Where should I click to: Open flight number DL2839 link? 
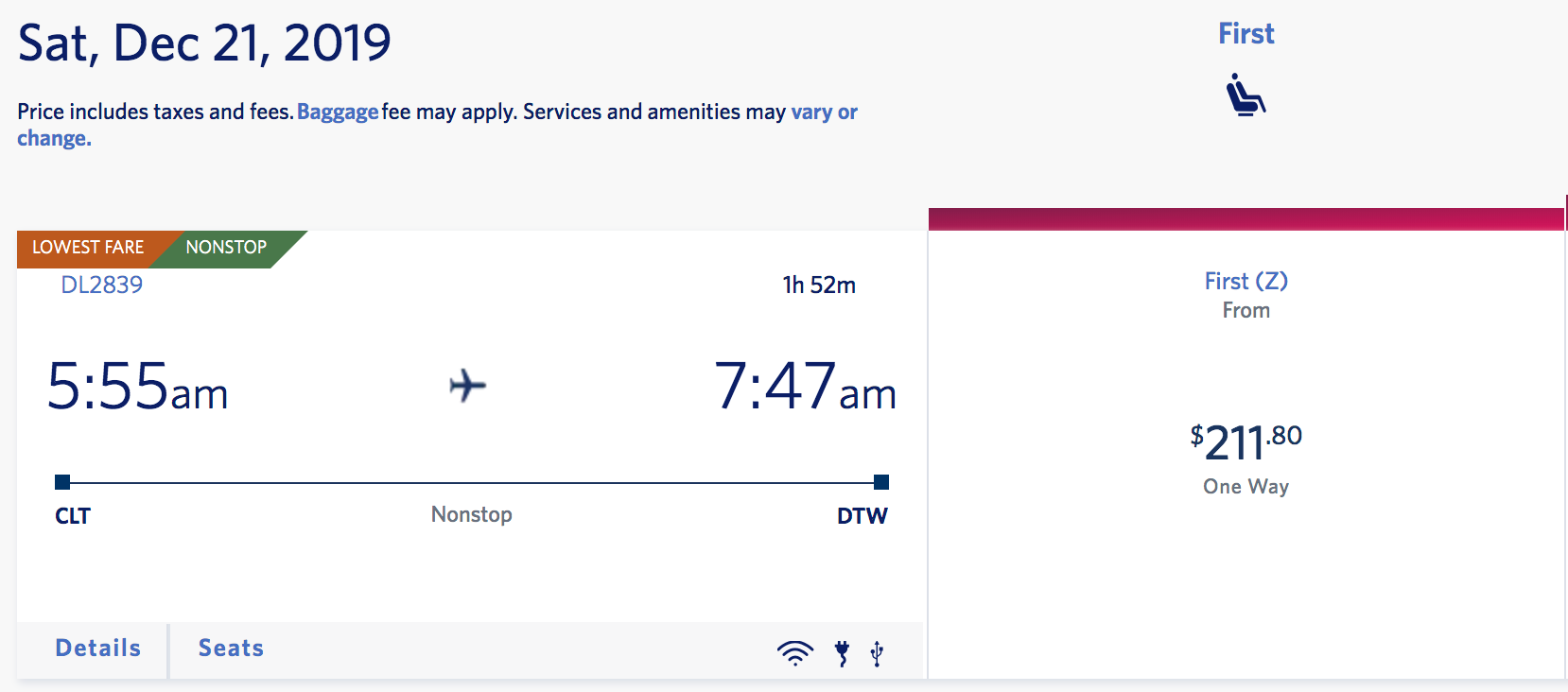pos(101,285)
